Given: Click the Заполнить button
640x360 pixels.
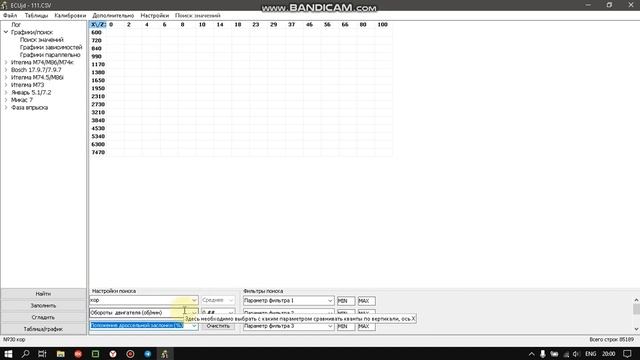Looking at the screenshot, I should pyautogui.click(x=43, y=306).
